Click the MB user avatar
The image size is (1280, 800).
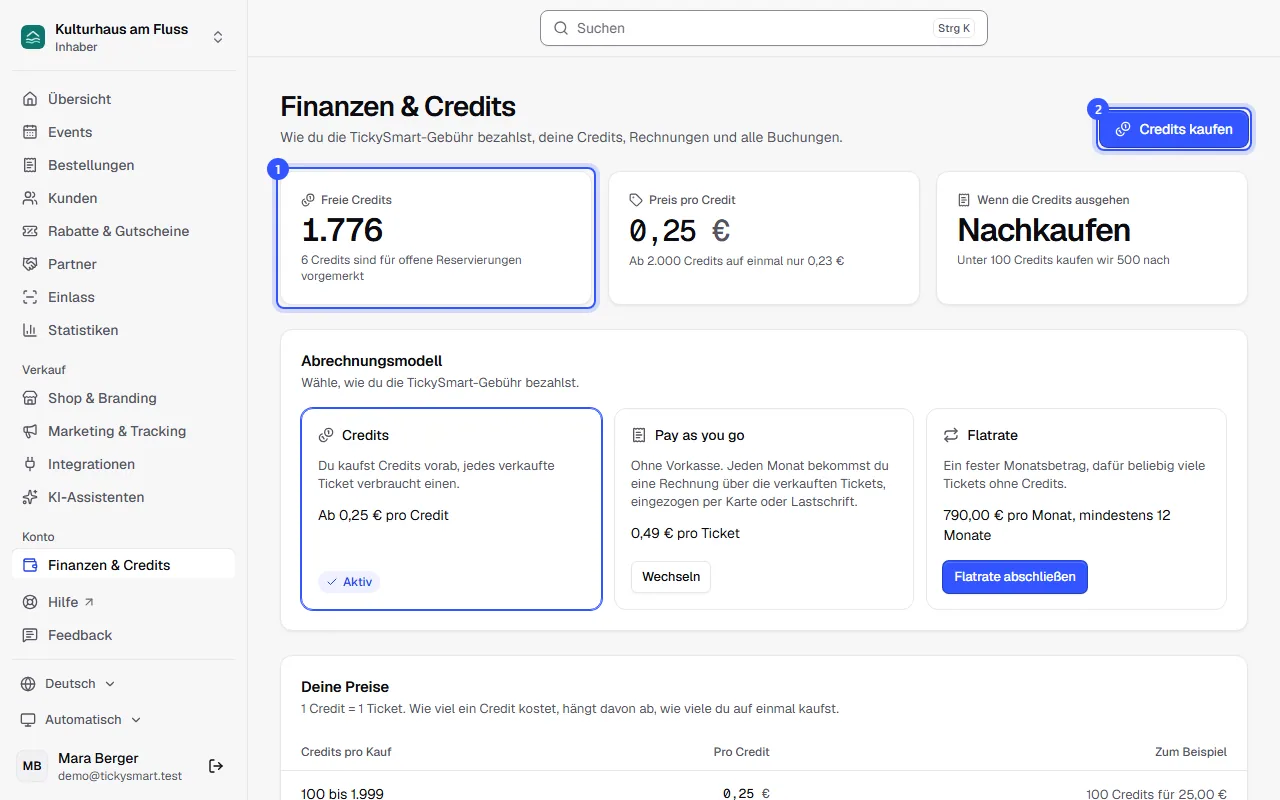[32, 766]
